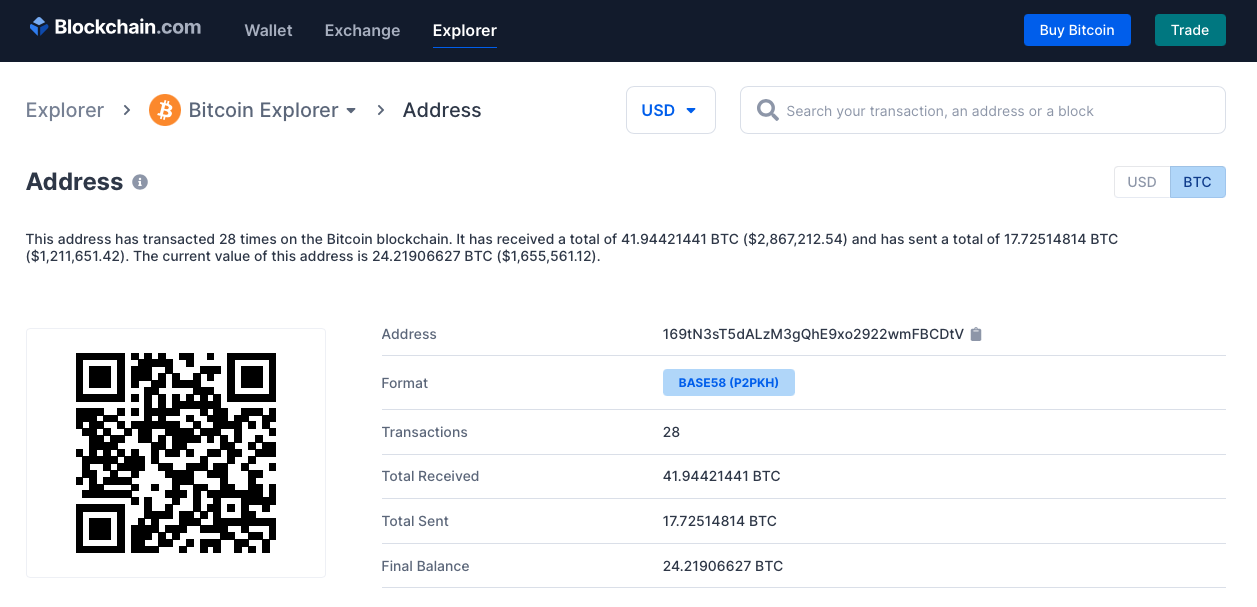The height and width of the screenshot is (607, 1257).
Task: Click the address summary description paragraph
Action: [x=572, y=248]
